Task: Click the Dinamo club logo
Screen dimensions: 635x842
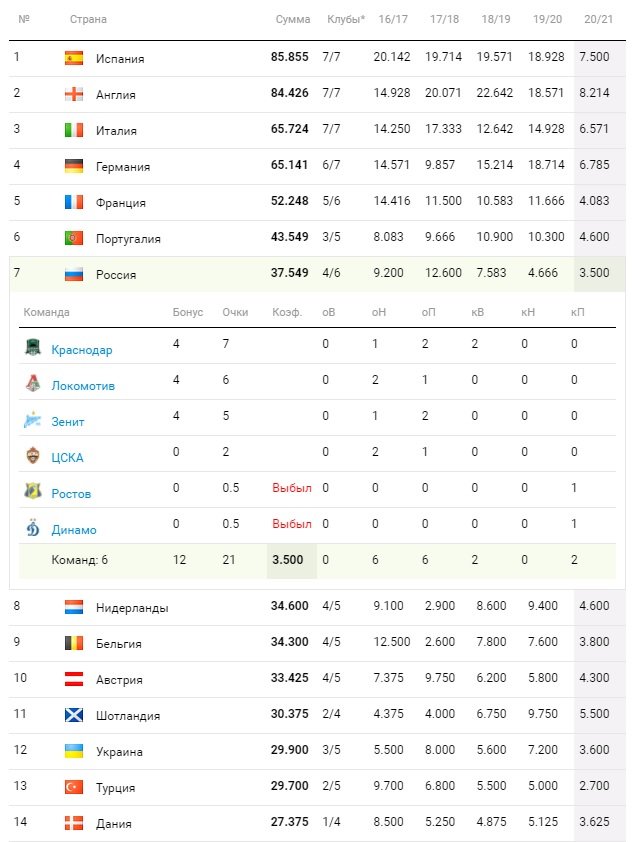Action: (x=32, y=529)
